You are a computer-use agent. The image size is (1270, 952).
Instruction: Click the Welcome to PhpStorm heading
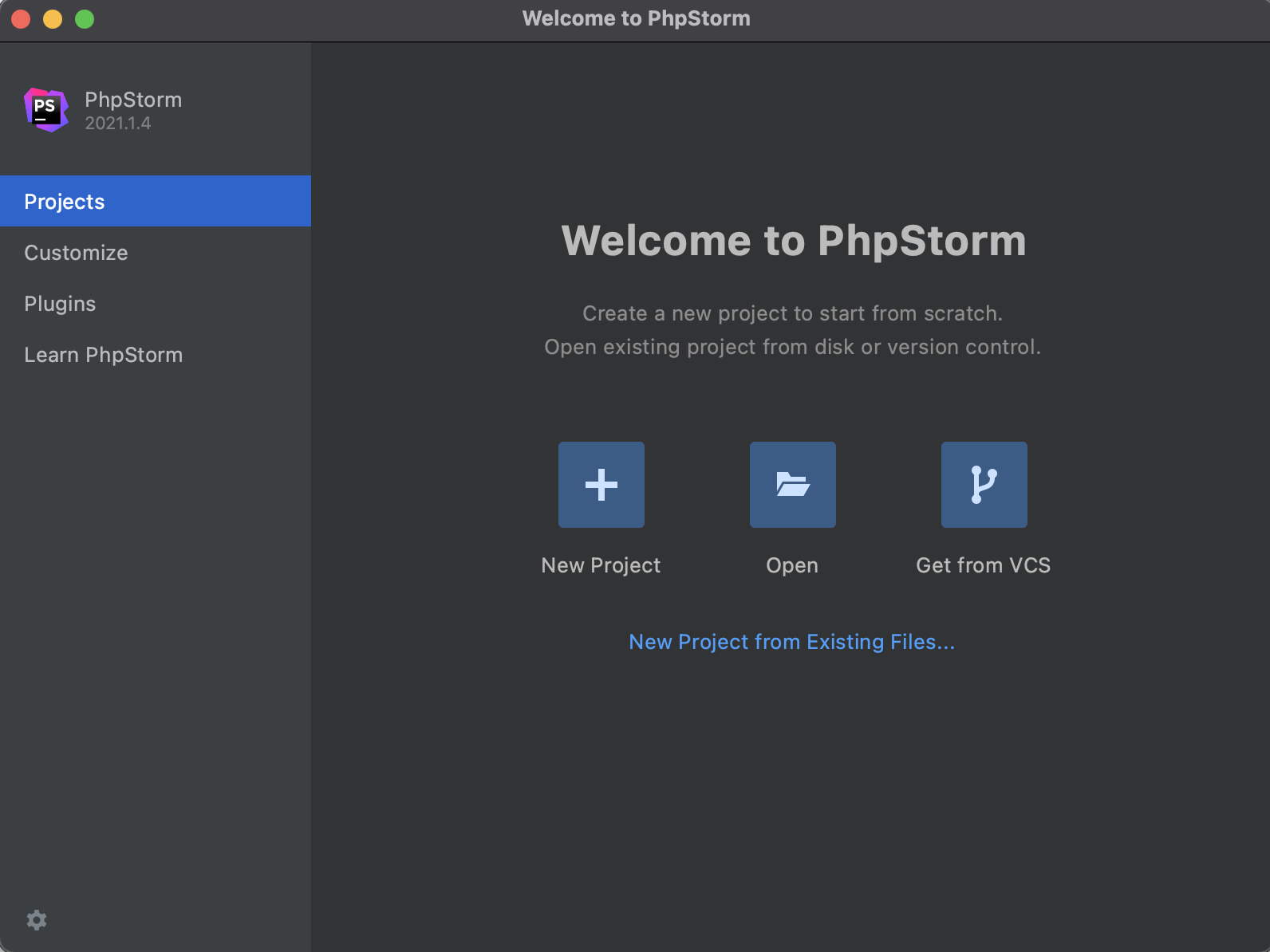[x=794, y=241]
